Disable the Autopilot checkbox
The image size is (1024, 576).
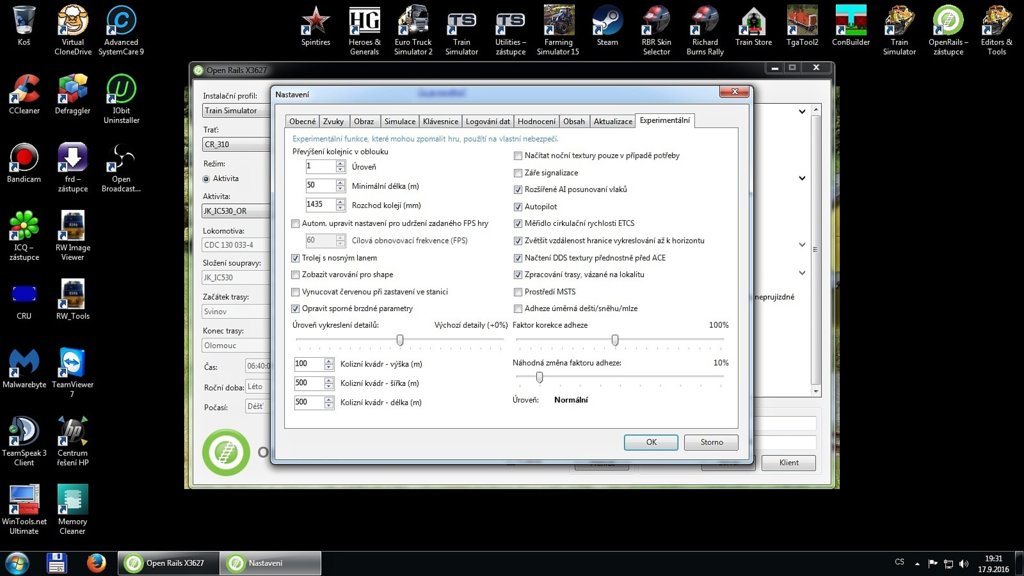518,206
